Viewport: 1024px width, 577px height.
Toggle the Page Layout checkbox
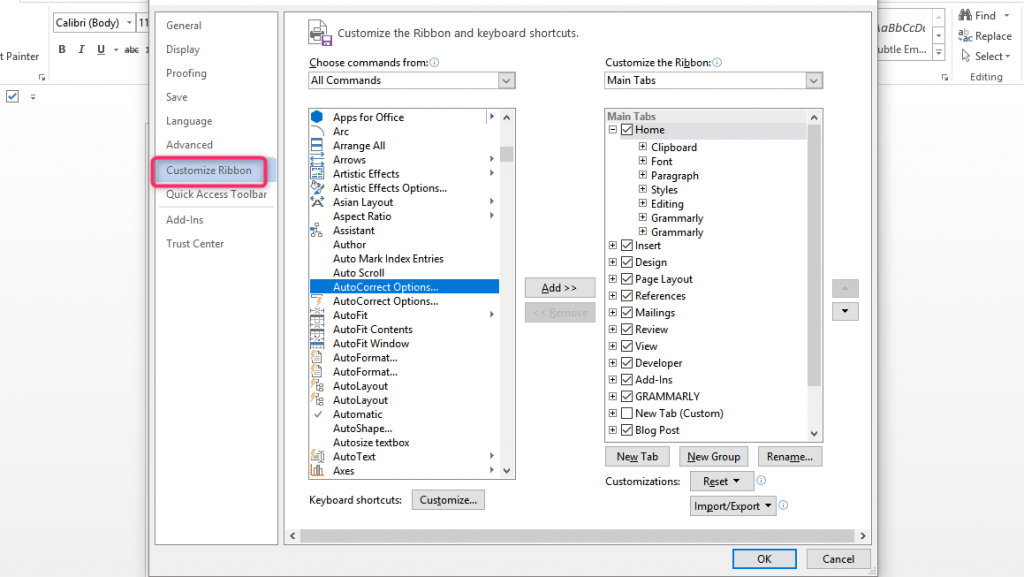tap(627, 279)
